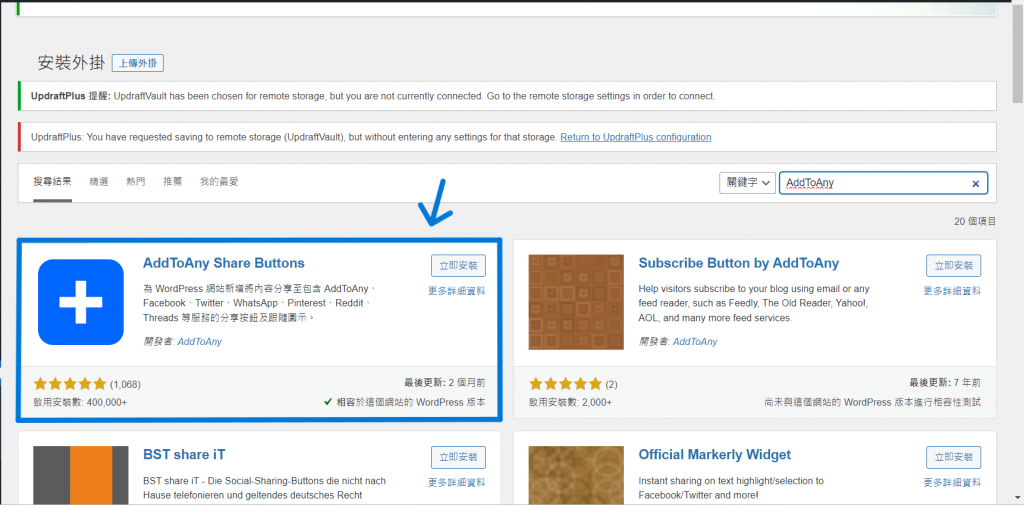The width and height of the screenshot is (1024, 505).
Task: Open the BST share iT title link
Action: (x=184, y=455)
